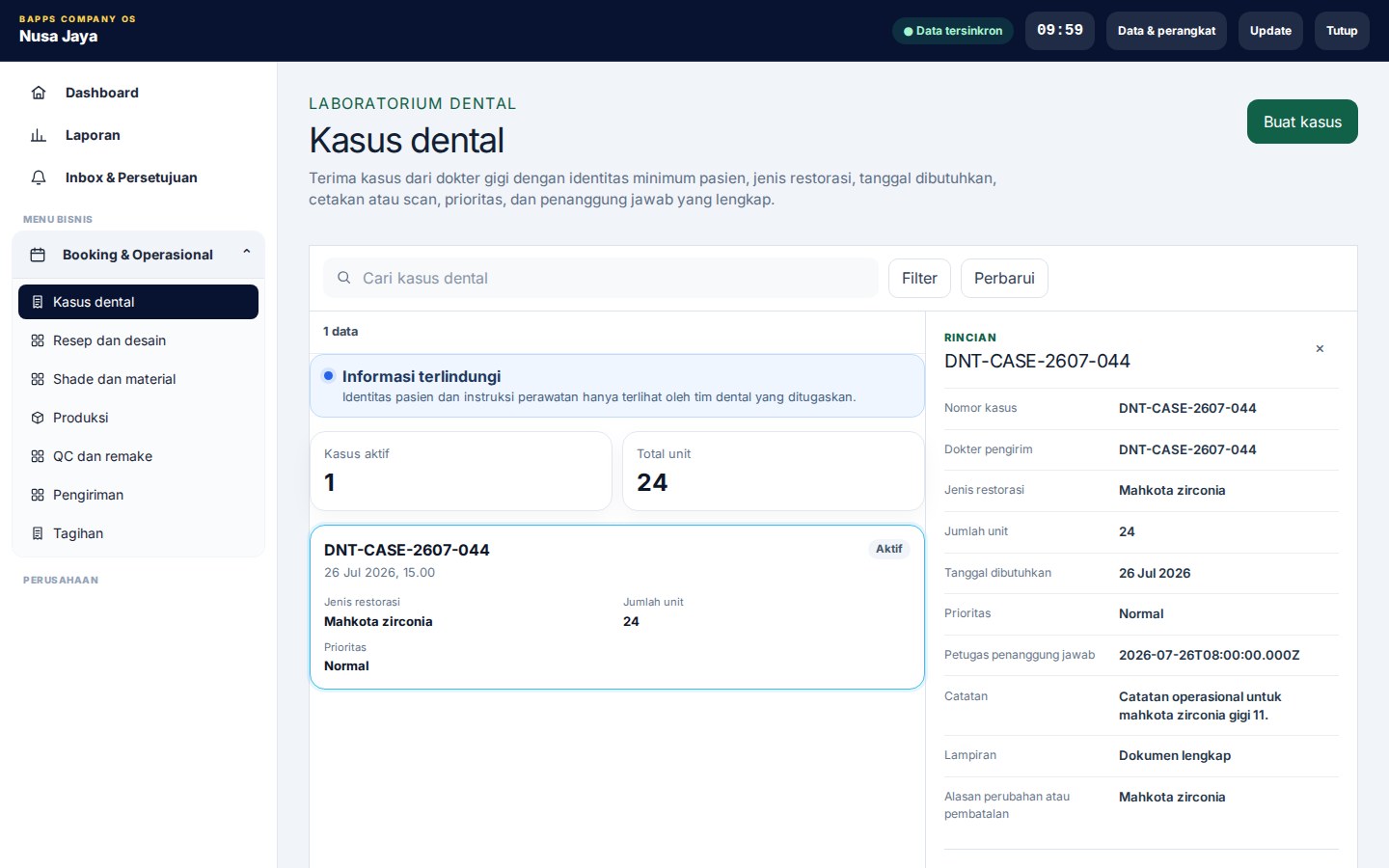Screen dimensions: 1389x868
Task: Click the Catatan operasional note text
Action: [1200, 706]
